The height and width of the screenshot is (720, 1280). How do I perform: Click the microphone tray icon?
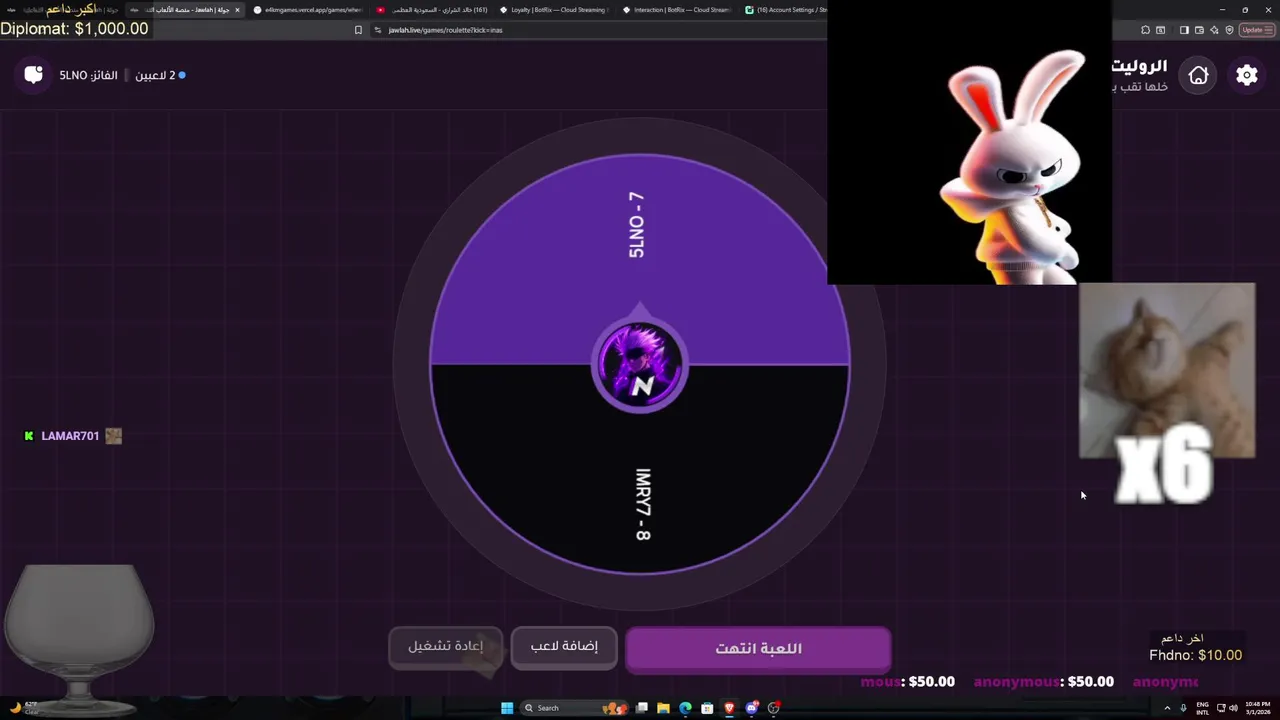click(1183, 708)
